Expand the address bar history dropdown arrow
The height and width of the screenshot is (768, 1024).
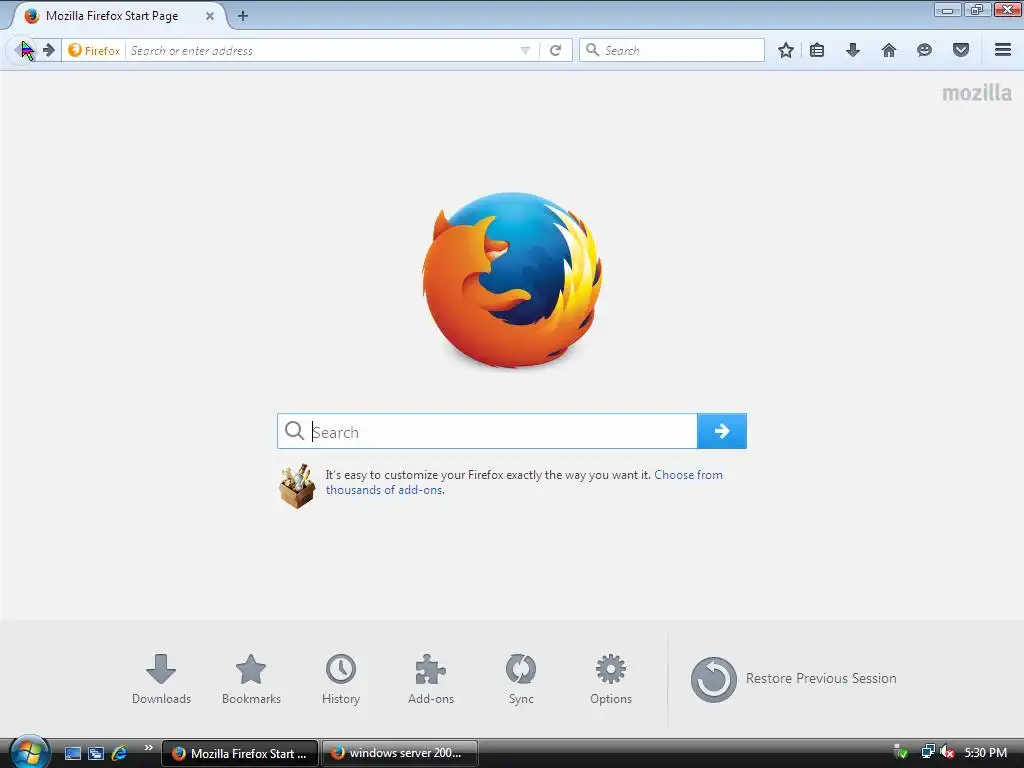tap(525, 50)
